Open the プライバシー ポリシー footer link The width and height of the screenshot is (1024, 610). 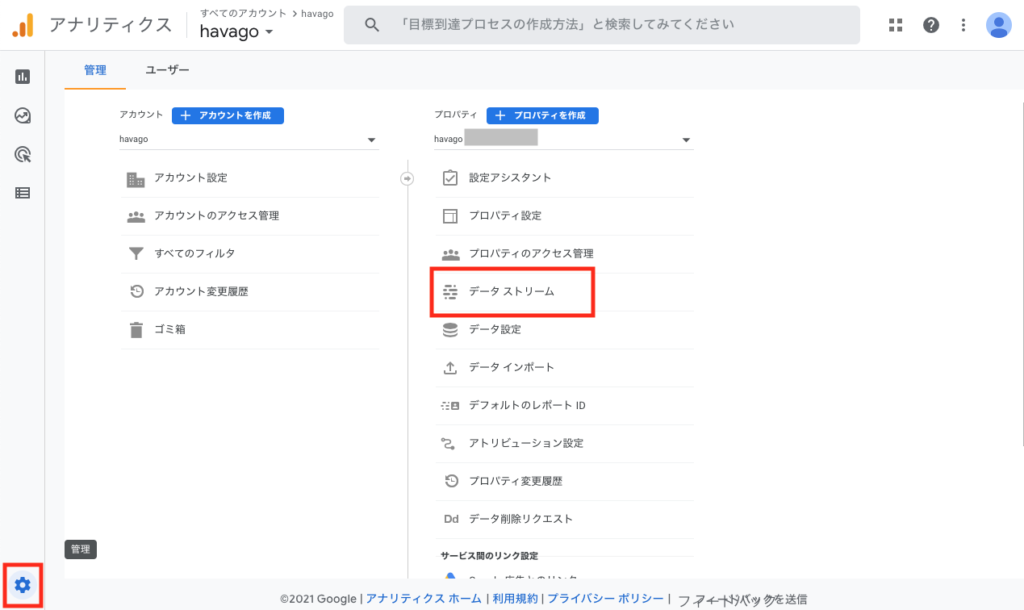[x=605, y=599]
